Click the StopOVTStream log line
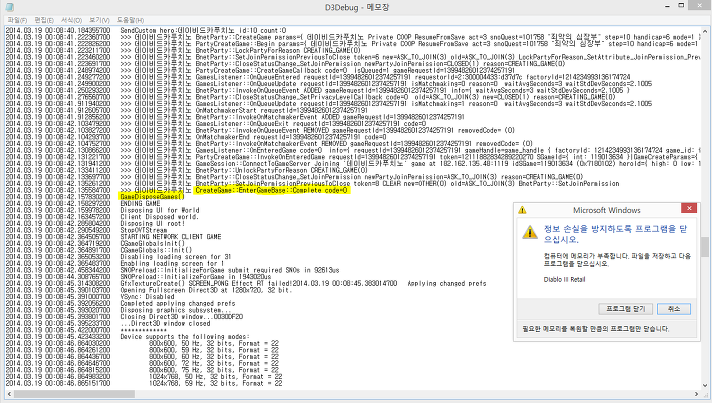This screenshot has width=712, height=403. (143, 230)
